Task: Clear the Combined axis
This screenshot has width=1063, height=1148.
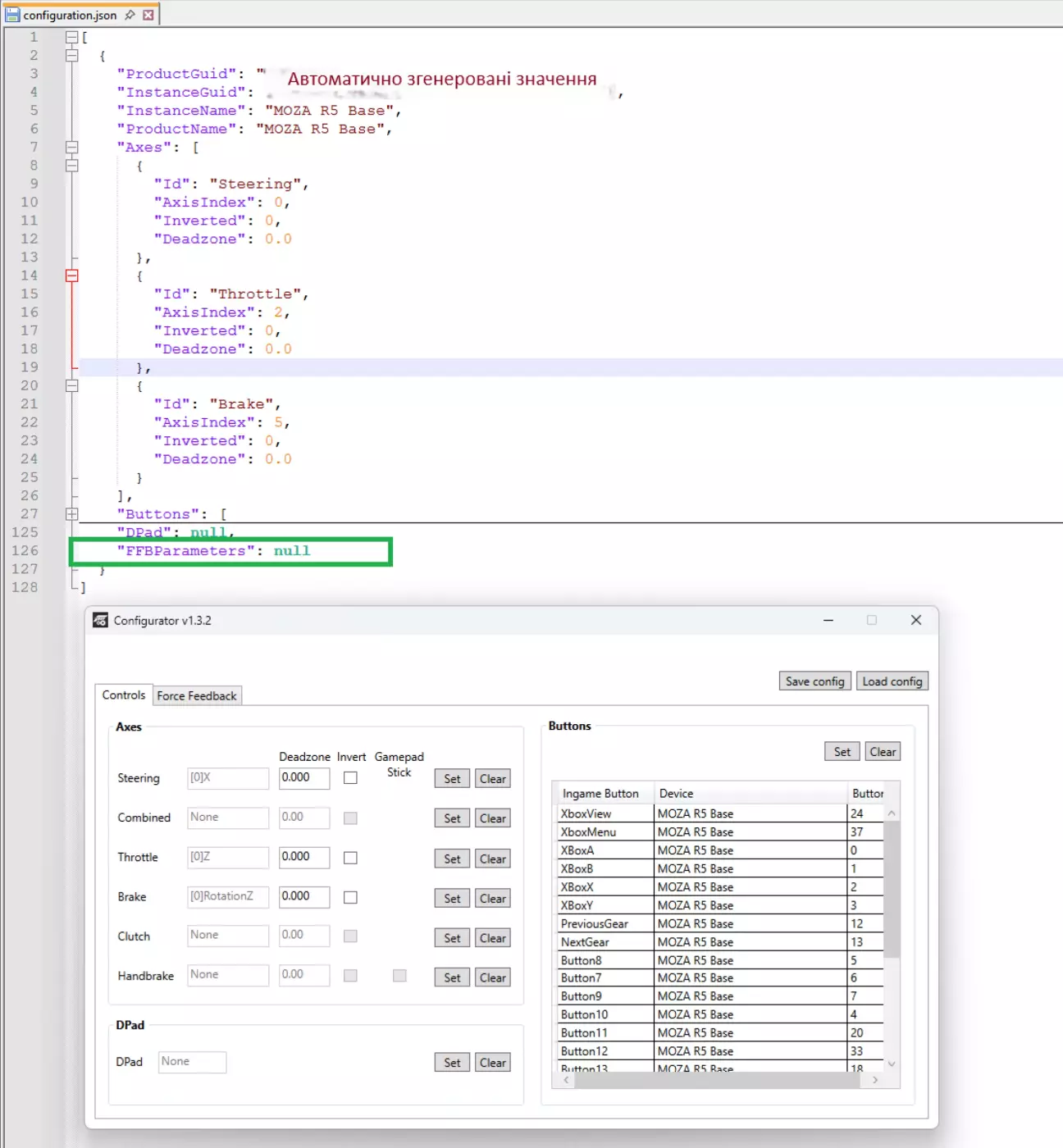Action: tap(493, 818)
